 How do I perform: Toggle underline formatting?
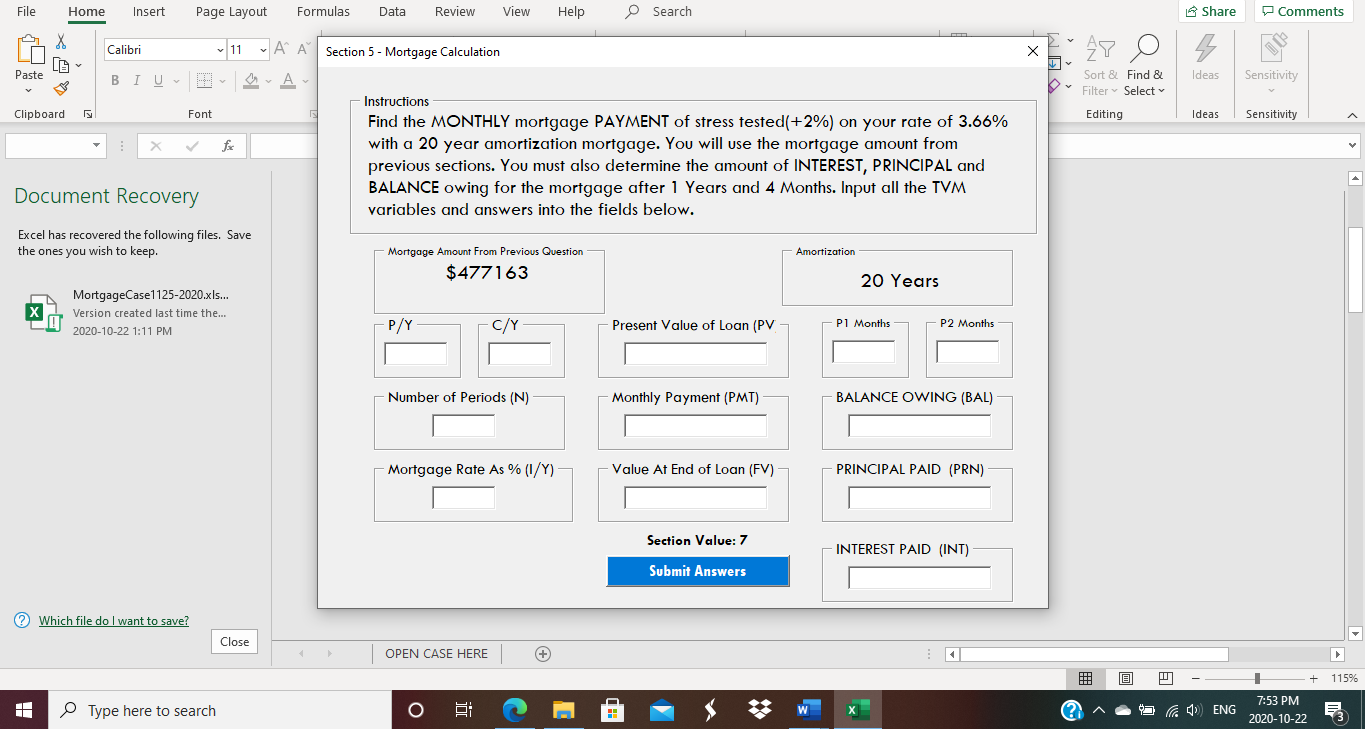tap(157, 80)
